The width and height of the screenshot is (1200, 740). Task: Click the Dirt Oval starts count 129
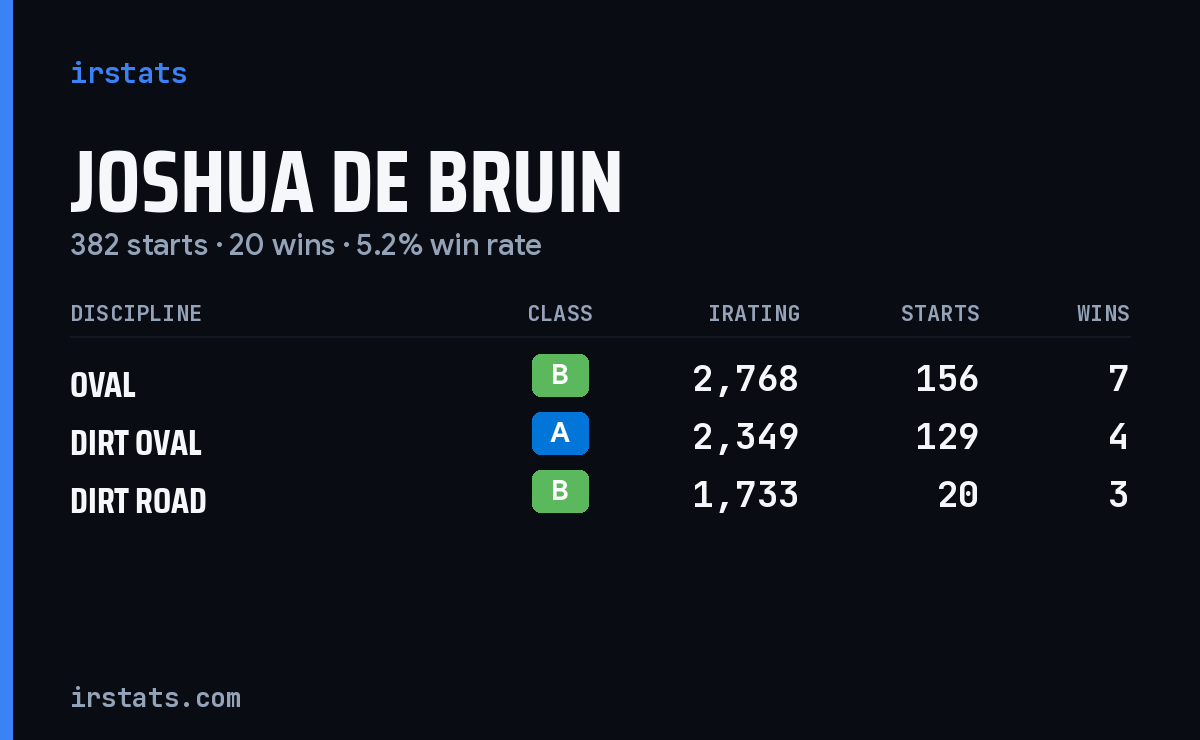(947, 437)
